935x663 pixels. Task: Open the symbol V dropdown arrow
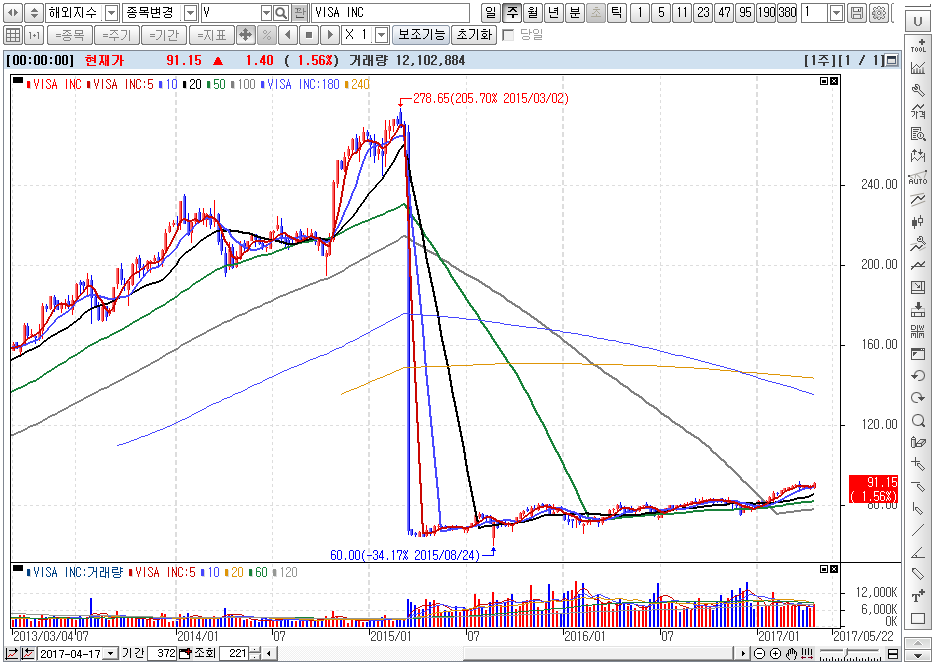point(267,13)
